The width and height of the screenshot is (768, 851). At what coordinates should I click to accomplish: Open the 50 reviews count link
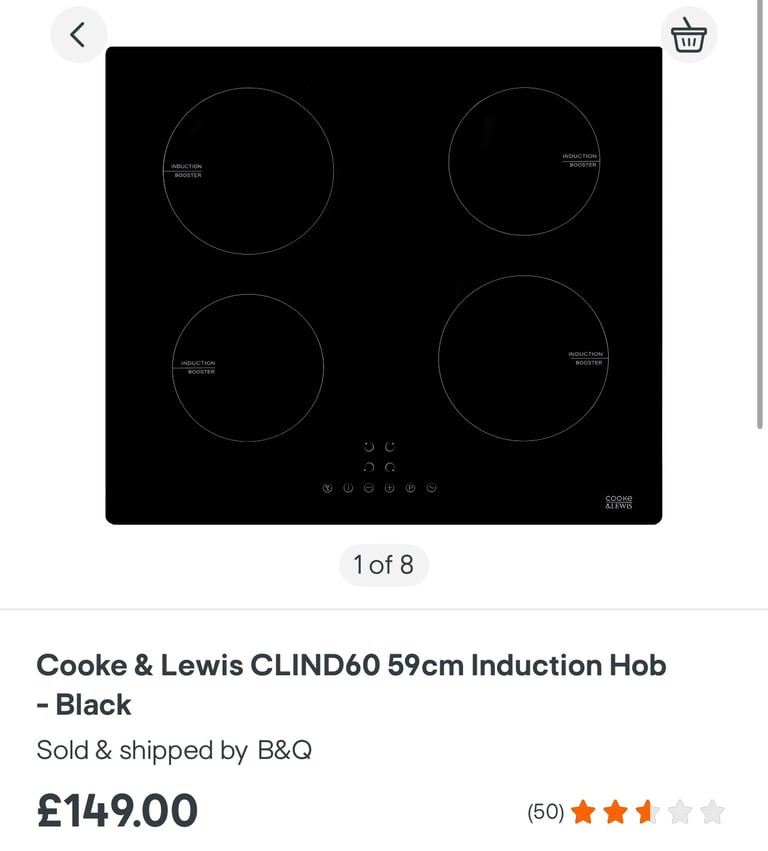point(546,812)
